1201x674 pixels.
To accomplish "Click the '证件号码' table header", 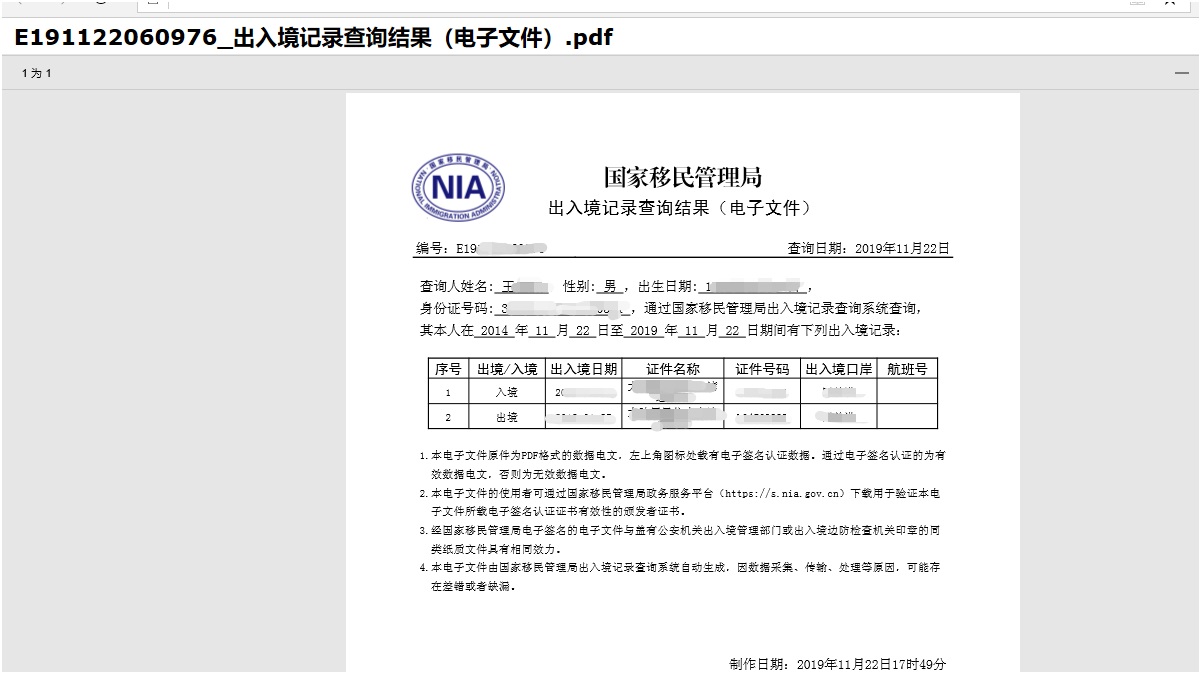I will (762, 368).
